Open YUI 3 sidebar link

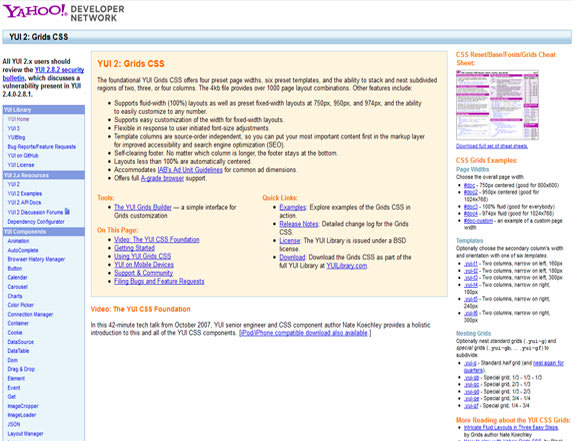(x=14, y=128)
